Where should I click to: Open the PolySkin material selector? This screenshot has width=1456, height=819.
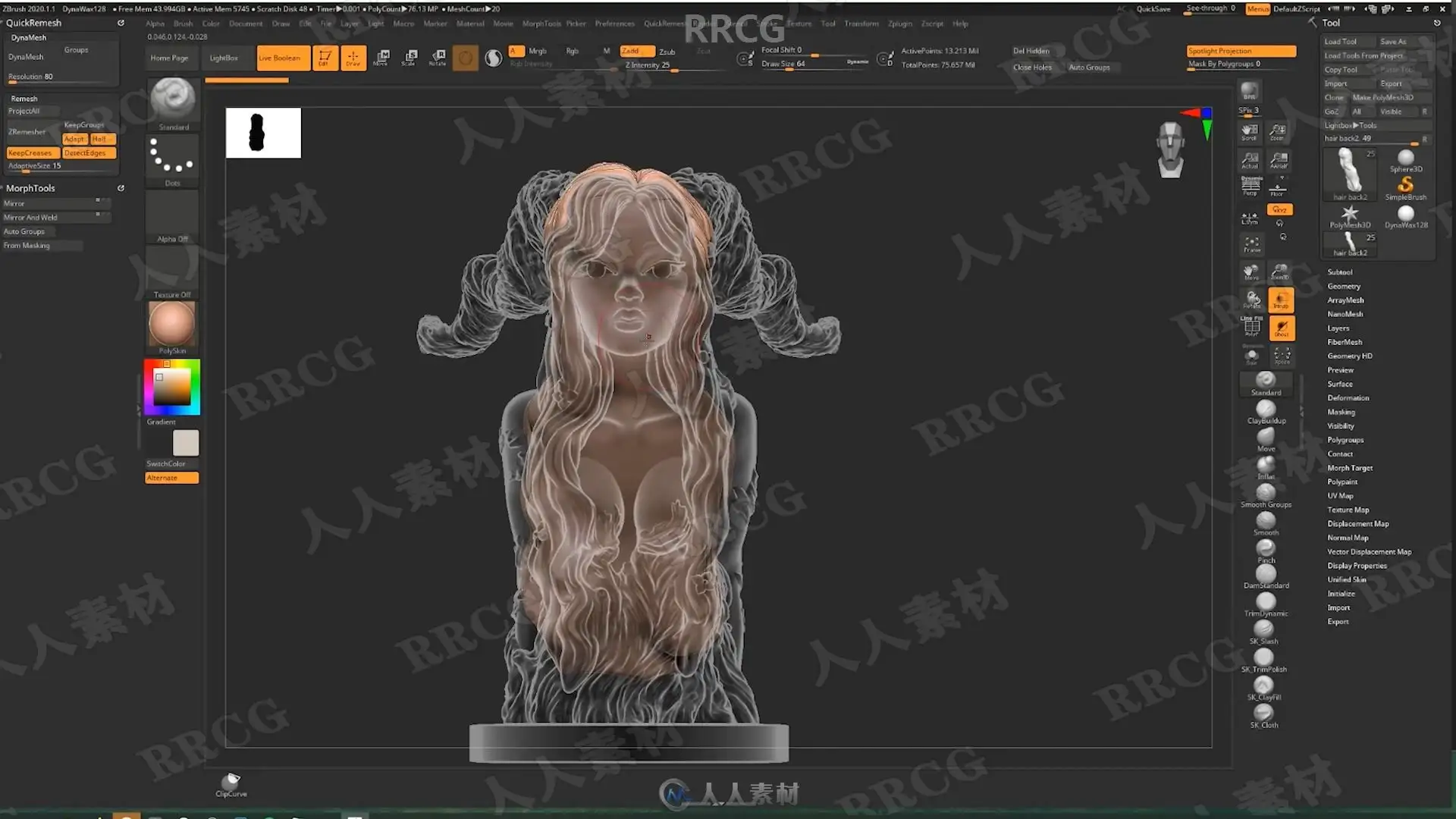pos(172,328)
